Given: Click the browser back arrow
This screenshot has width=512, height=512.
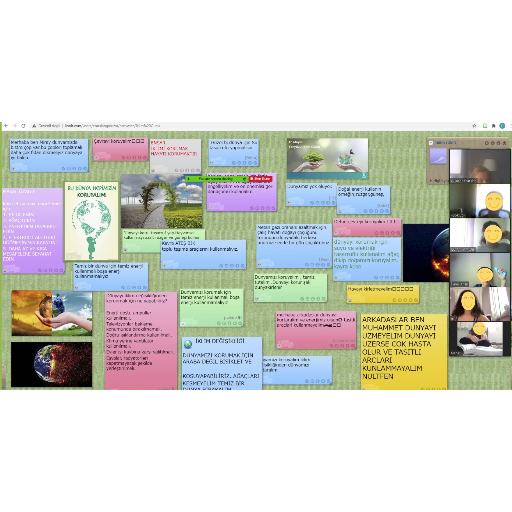Looking at the screenshot, I should coord(6,126).
